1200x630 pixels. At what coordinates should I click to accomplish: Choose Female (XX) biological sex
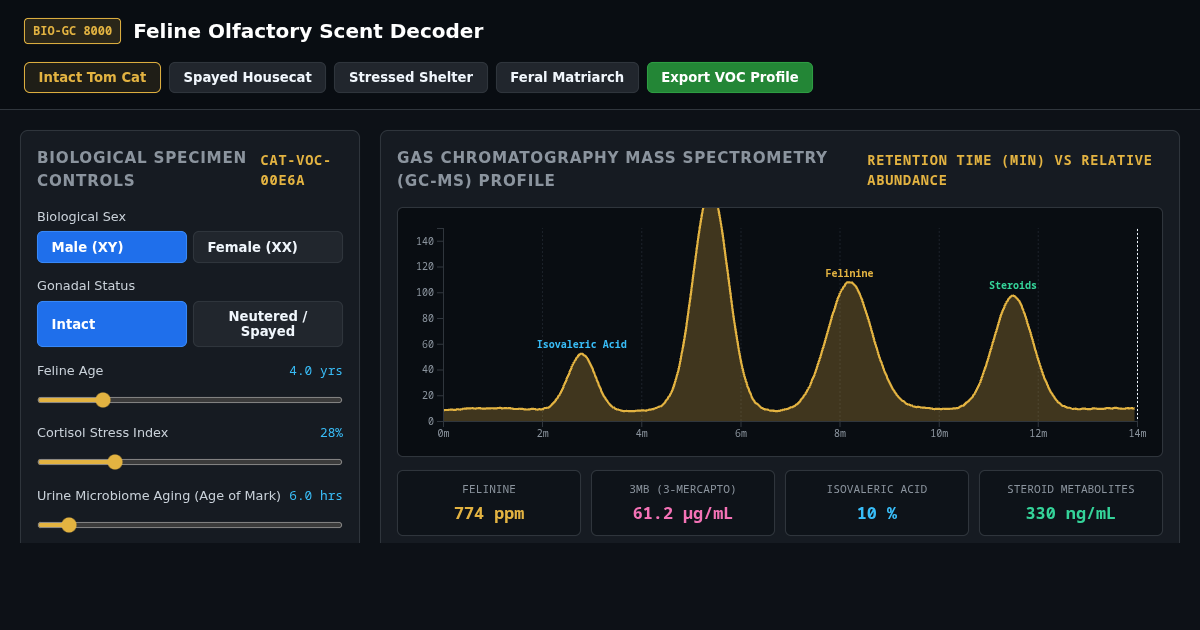click(x=268, y=247)
